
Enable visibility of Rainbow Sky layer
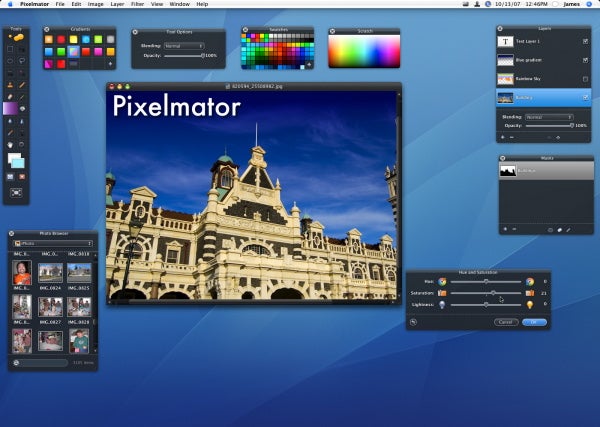coord(585,79)
